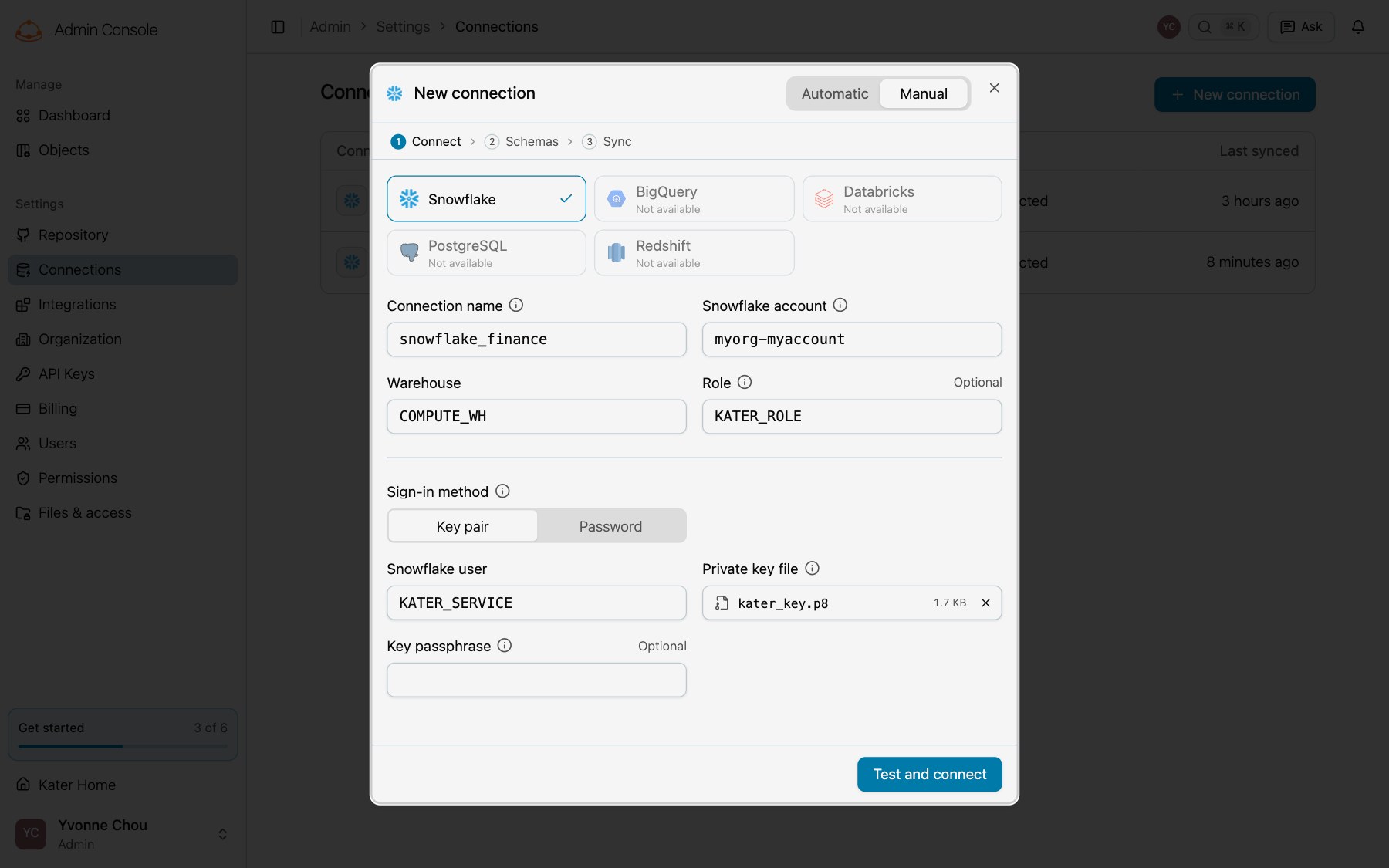The height and width of the screenshot is (868, 1389).
Task: Click the kater_key.p8 file icon
Action: pyautogui.click(x=722, y=603)
